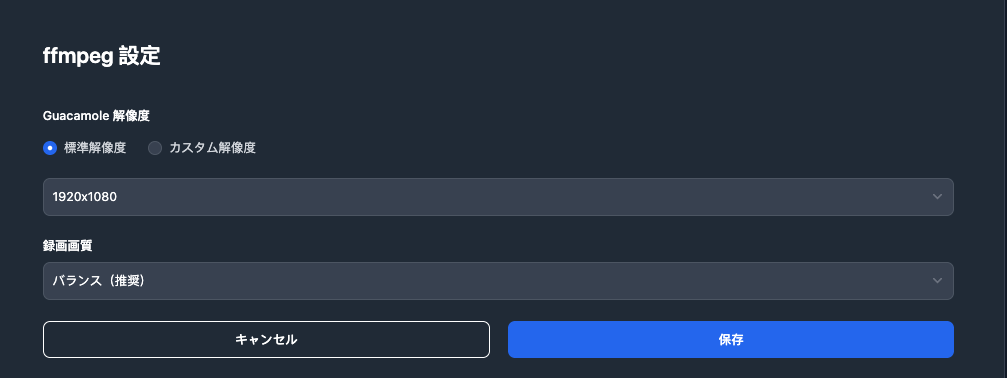Screen dimensions: 1007x378
Task: Click the empty gray circle beside カスタム解像度
Action: (155, 148)
